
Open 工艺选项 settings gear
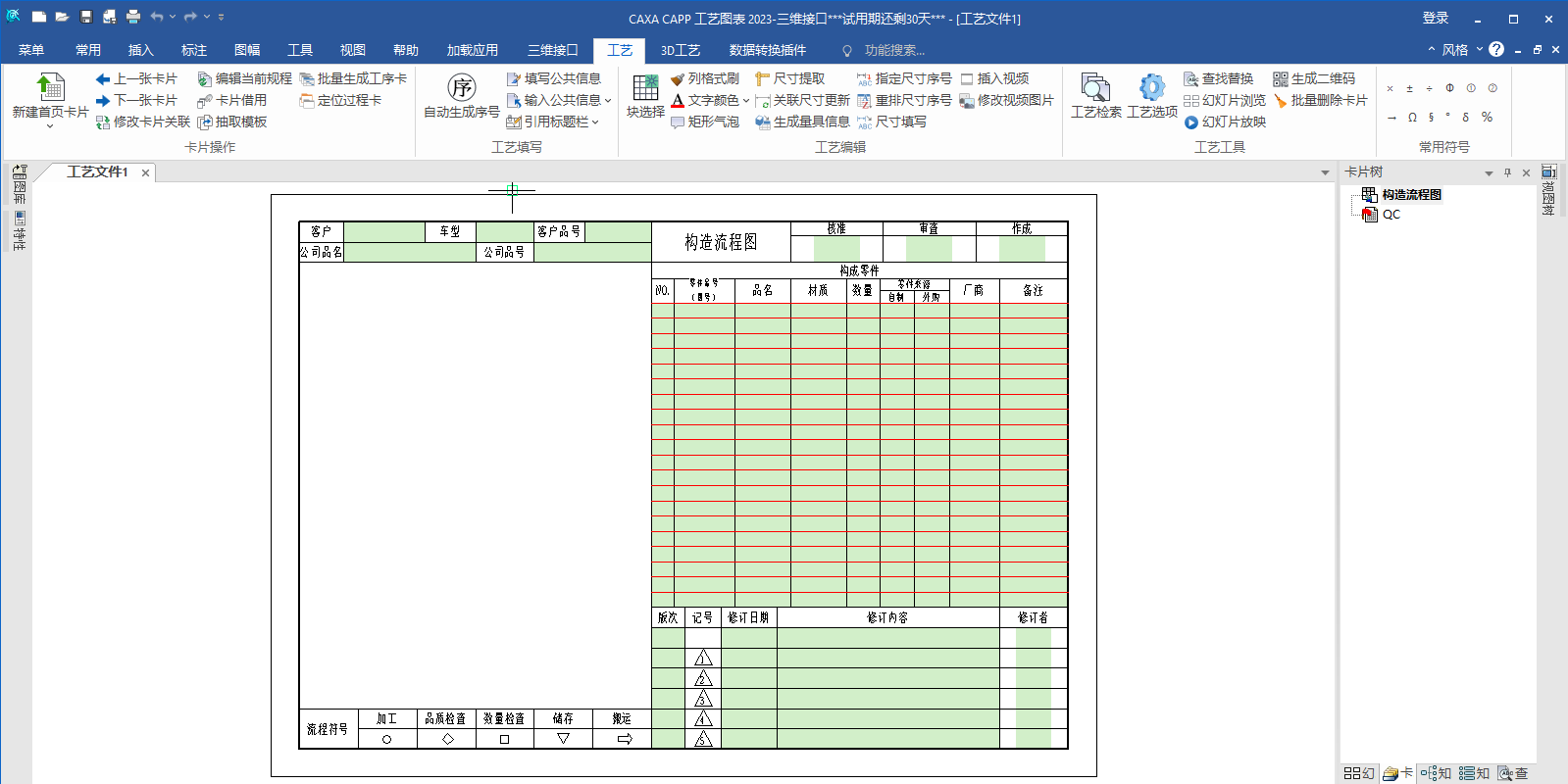[1151, 88]
